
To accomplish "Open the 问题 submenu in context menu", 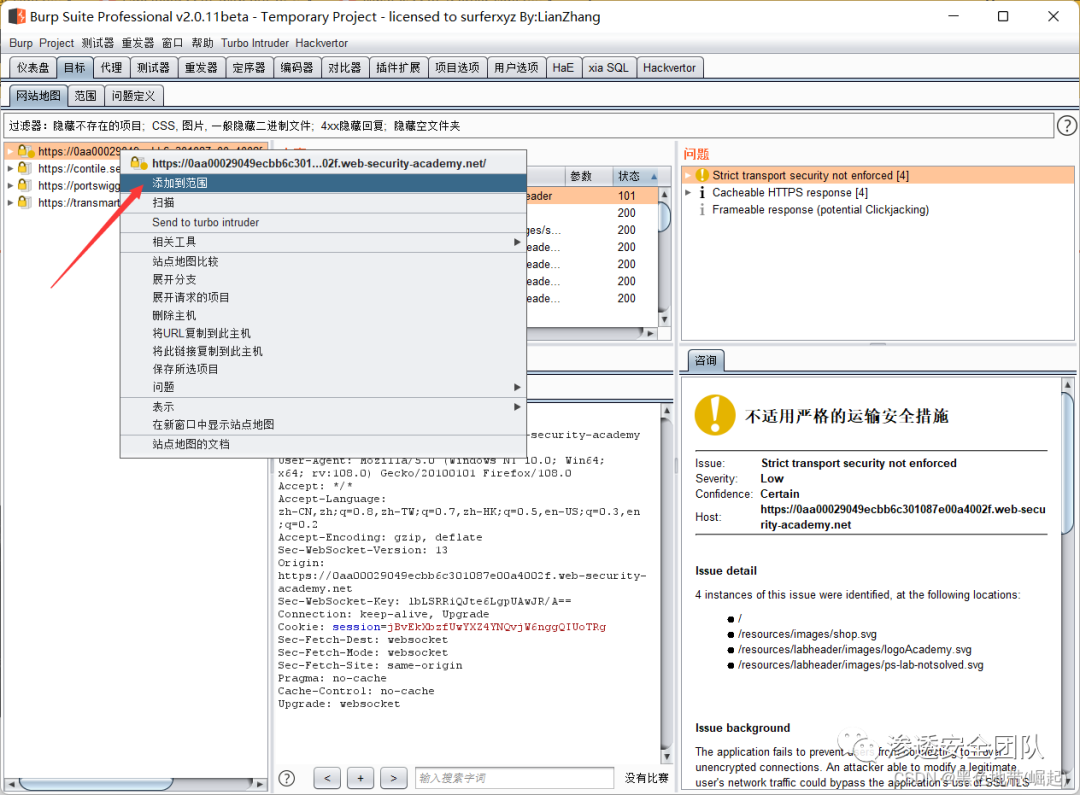I will click(x=323, y=387).
